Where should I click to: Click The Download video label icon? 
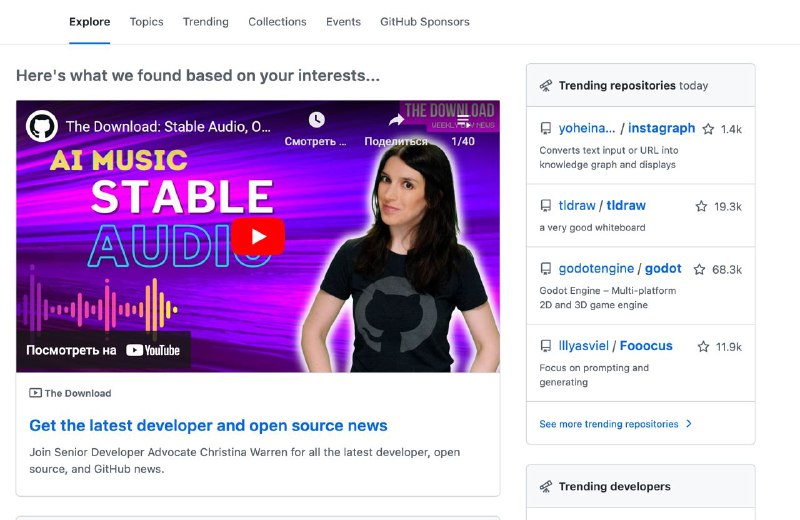pos(35,392)
